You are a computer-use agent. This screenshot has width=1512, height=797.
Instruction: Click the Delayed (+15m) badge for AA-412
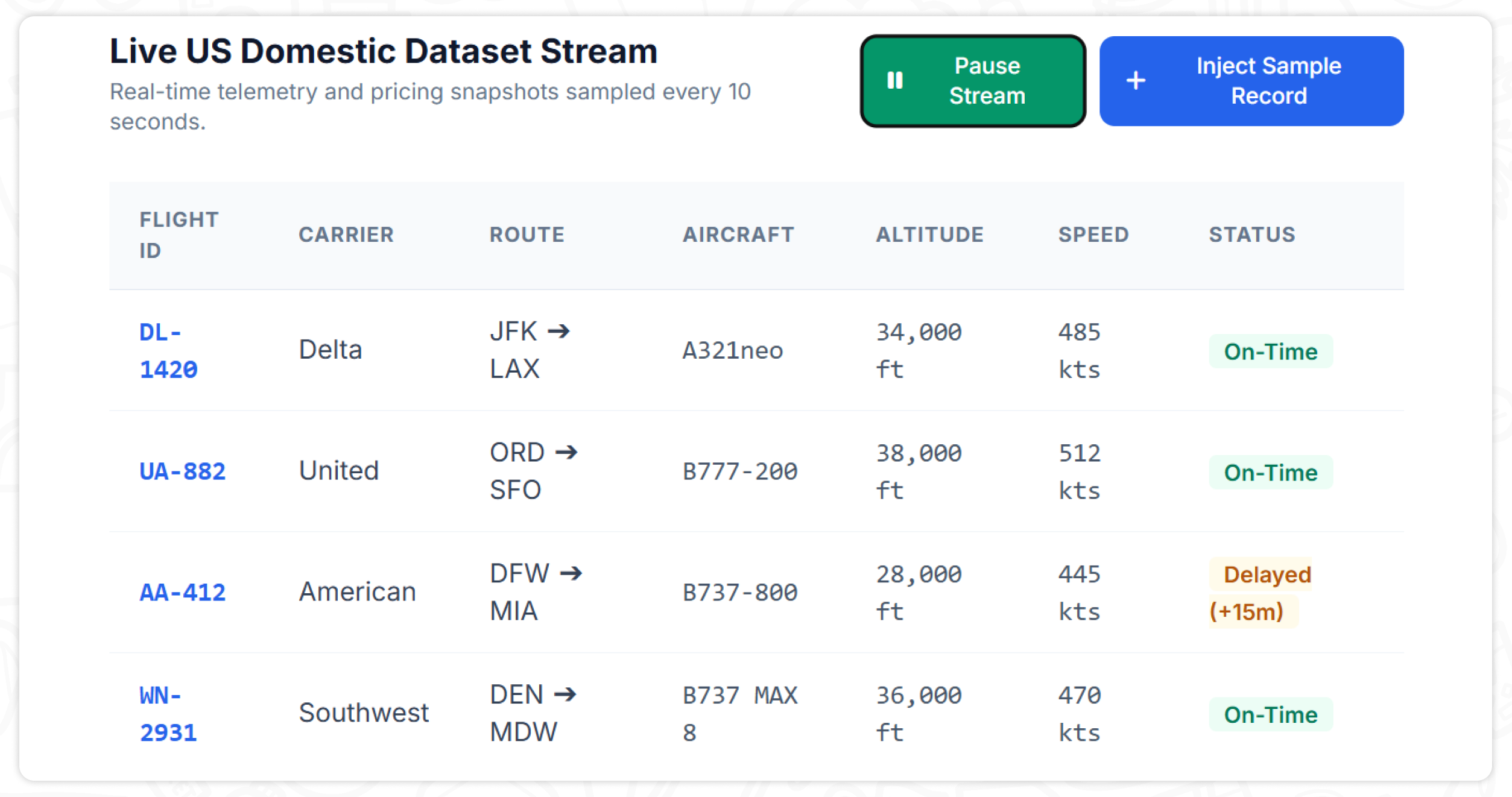click(1260, 593)
